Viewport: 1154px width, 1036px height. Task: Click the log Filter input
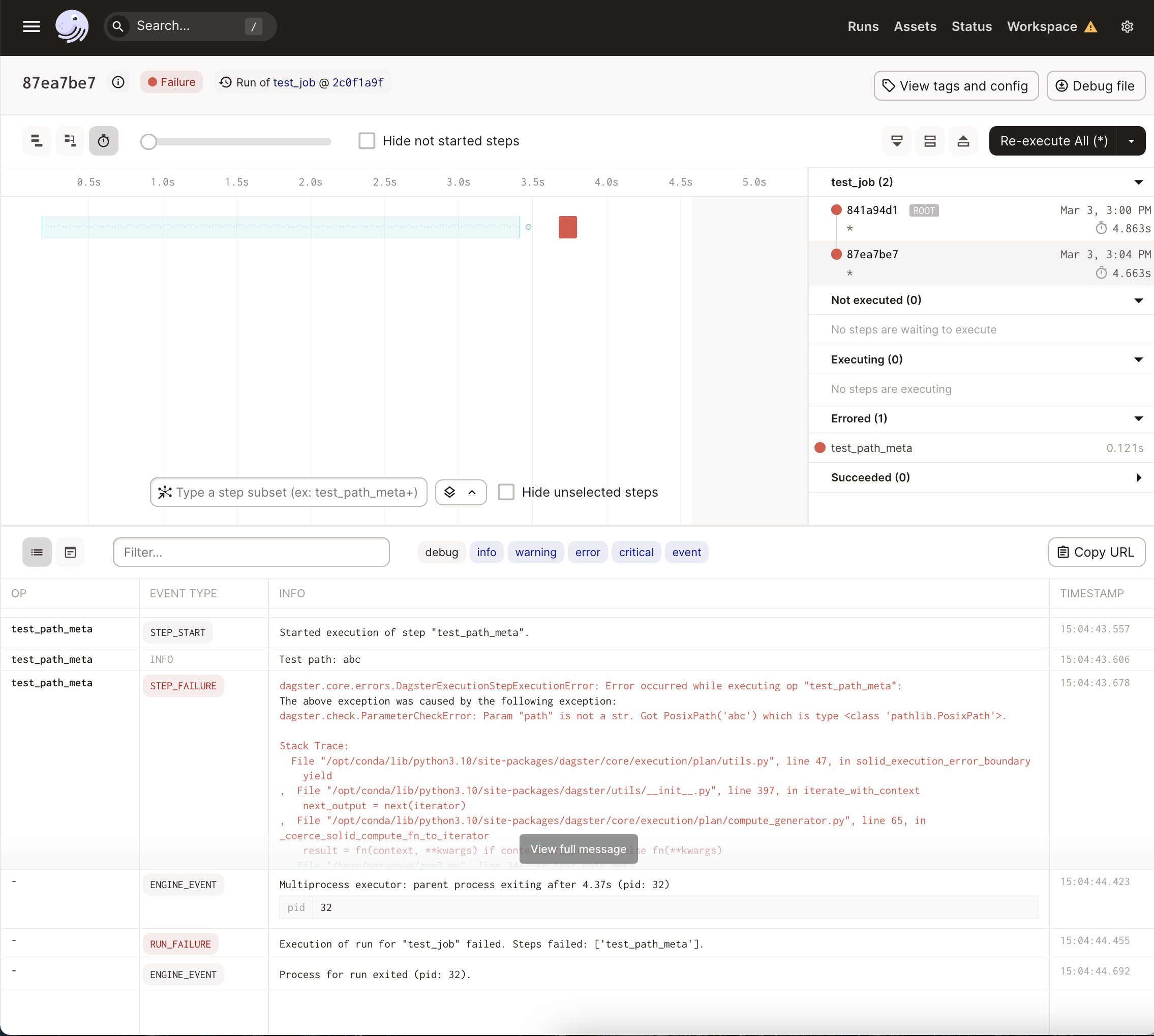point(251,552)
